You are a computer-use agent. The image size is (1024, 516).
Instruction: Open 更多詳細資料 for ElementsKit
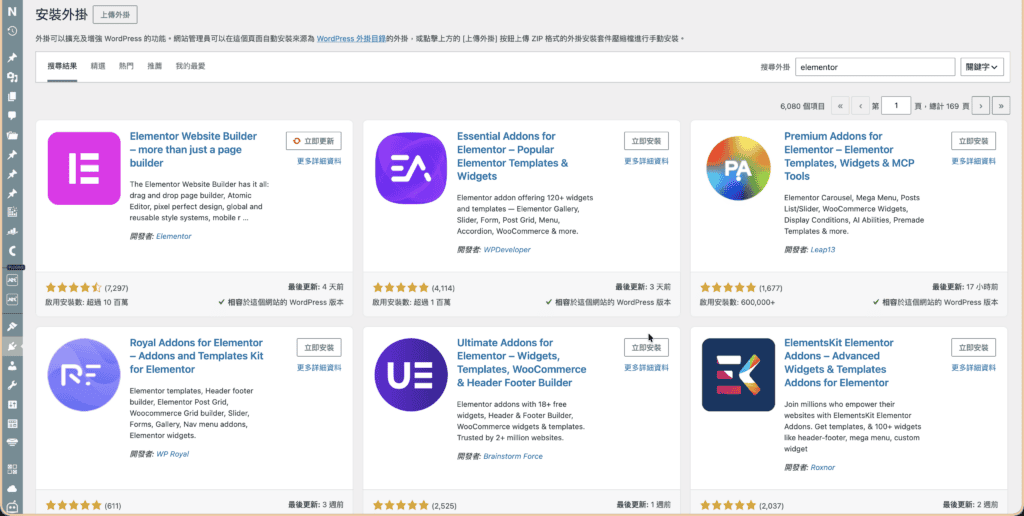pyautogui.click(x=973, y=368)
